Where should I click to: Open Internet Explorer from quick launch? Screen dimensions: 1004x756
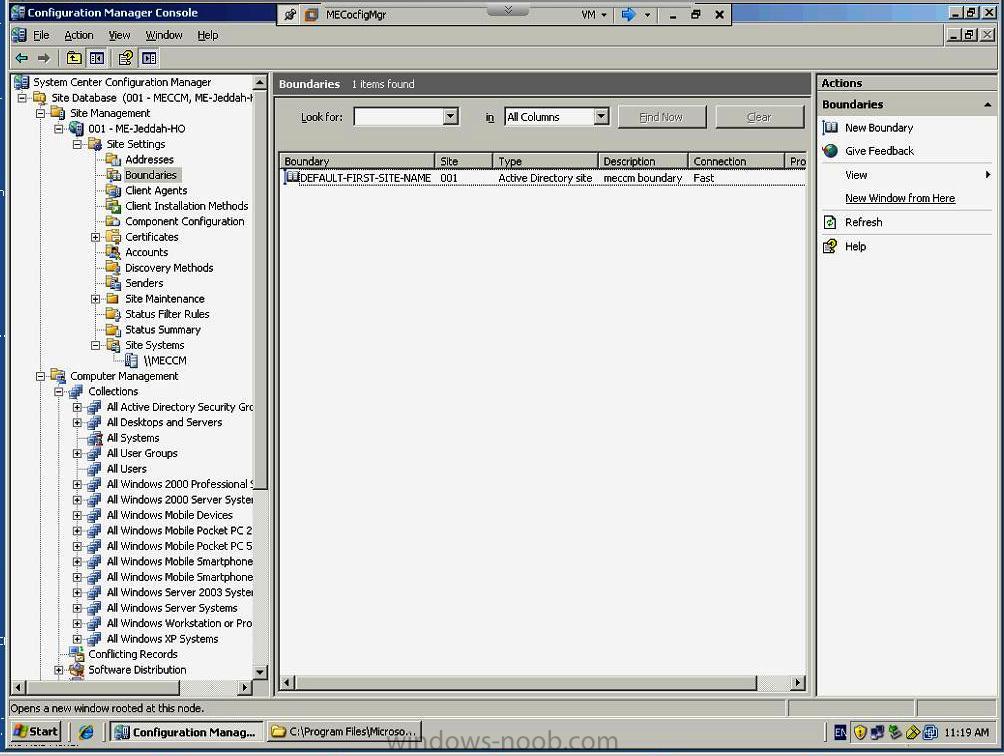86,732
